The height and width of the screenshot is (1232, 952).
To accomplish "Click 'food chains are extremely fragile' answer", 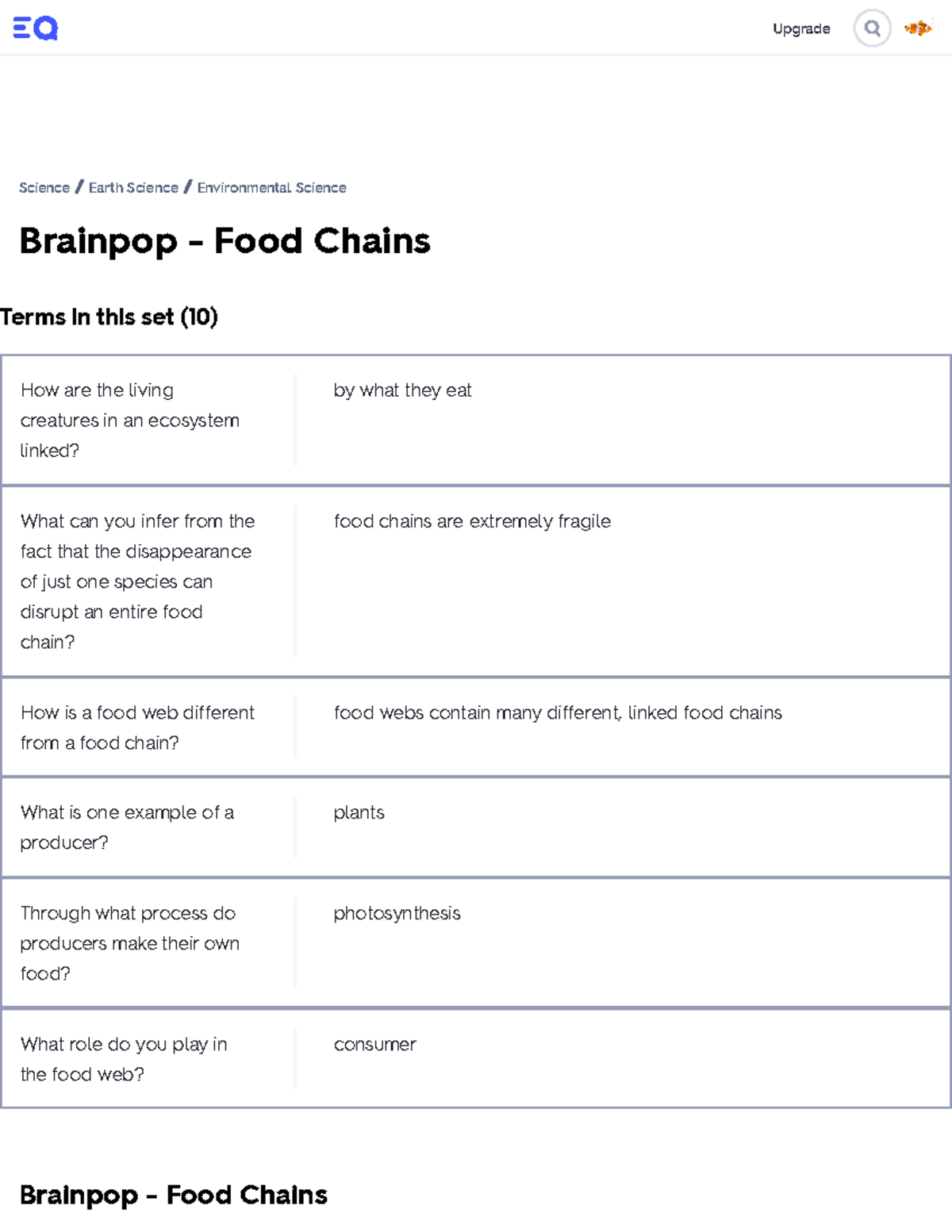I will [x=472, y=521].
